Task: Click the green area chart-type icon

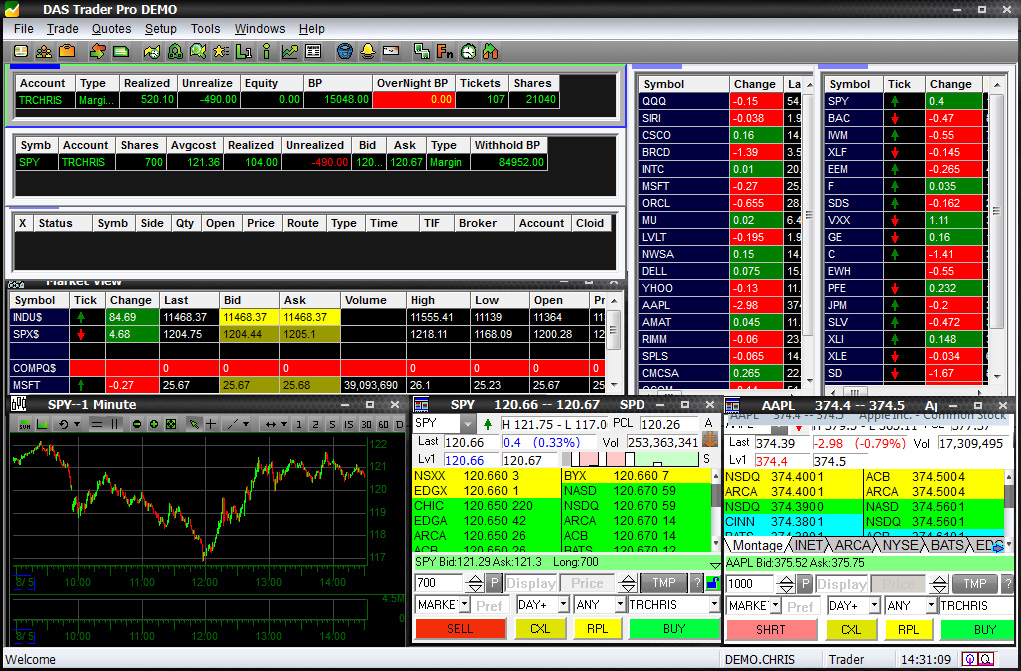Action: pos(42,424)
